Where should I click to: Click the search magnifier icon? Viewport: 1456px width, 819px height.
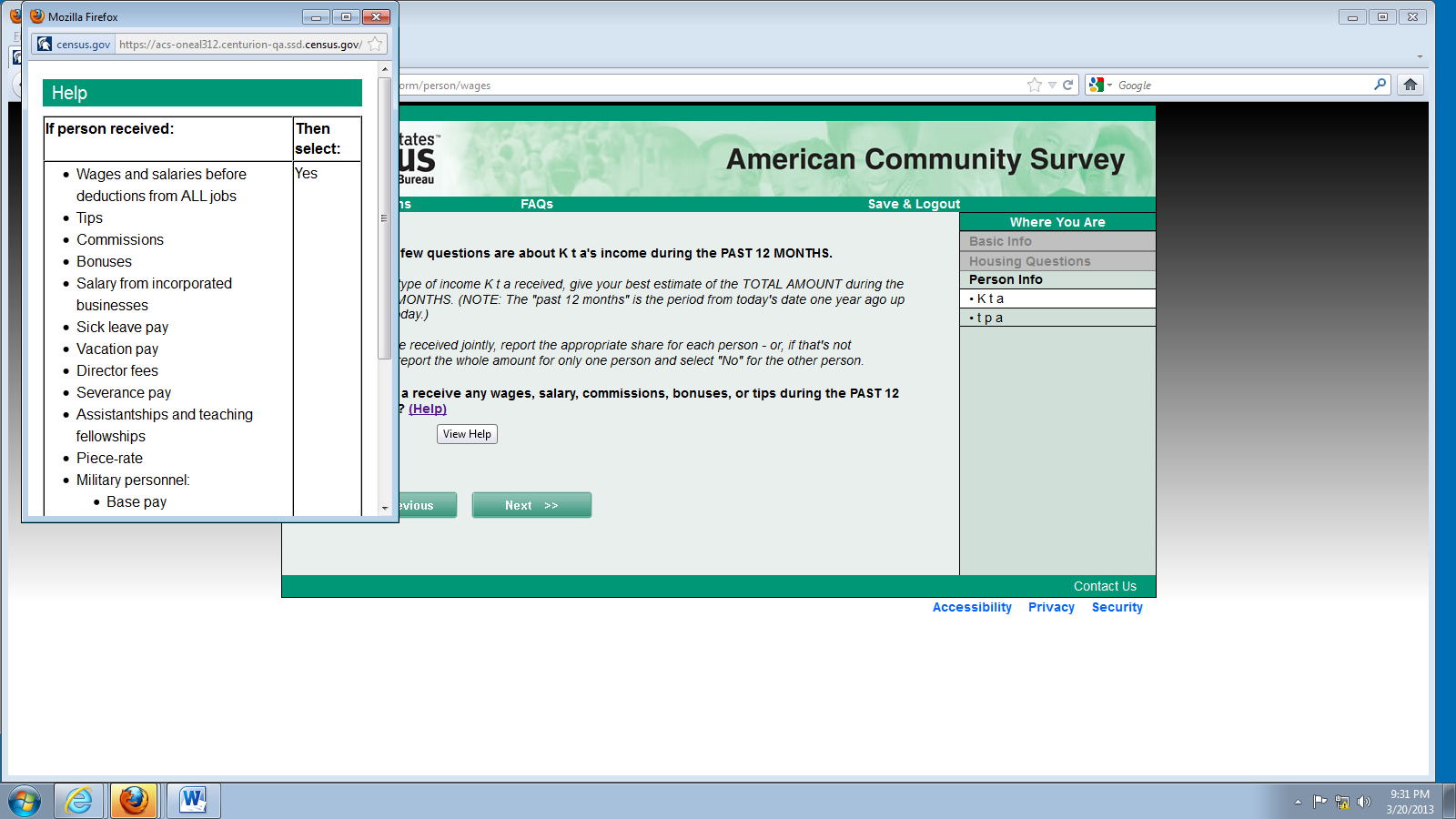tap(1380, 85)
